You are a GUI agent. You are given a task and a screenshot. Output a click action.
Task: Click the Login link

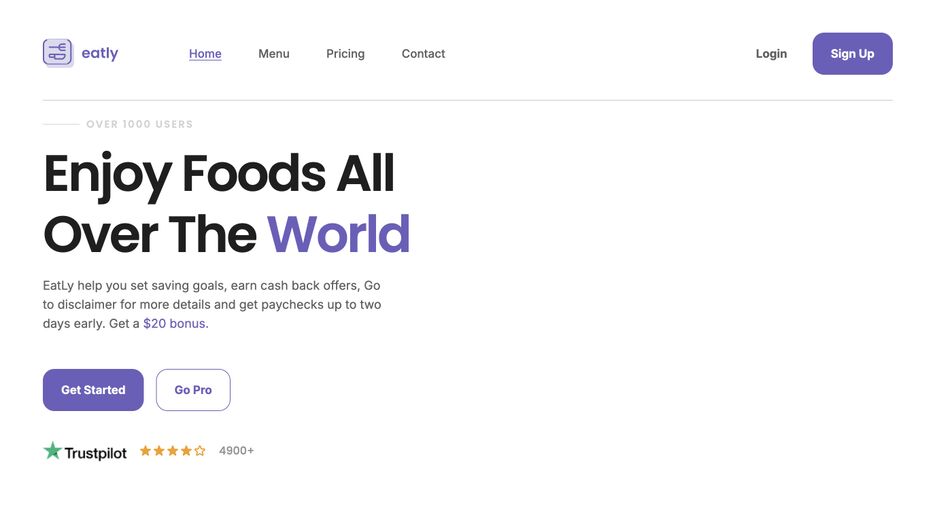pos(771,54)
